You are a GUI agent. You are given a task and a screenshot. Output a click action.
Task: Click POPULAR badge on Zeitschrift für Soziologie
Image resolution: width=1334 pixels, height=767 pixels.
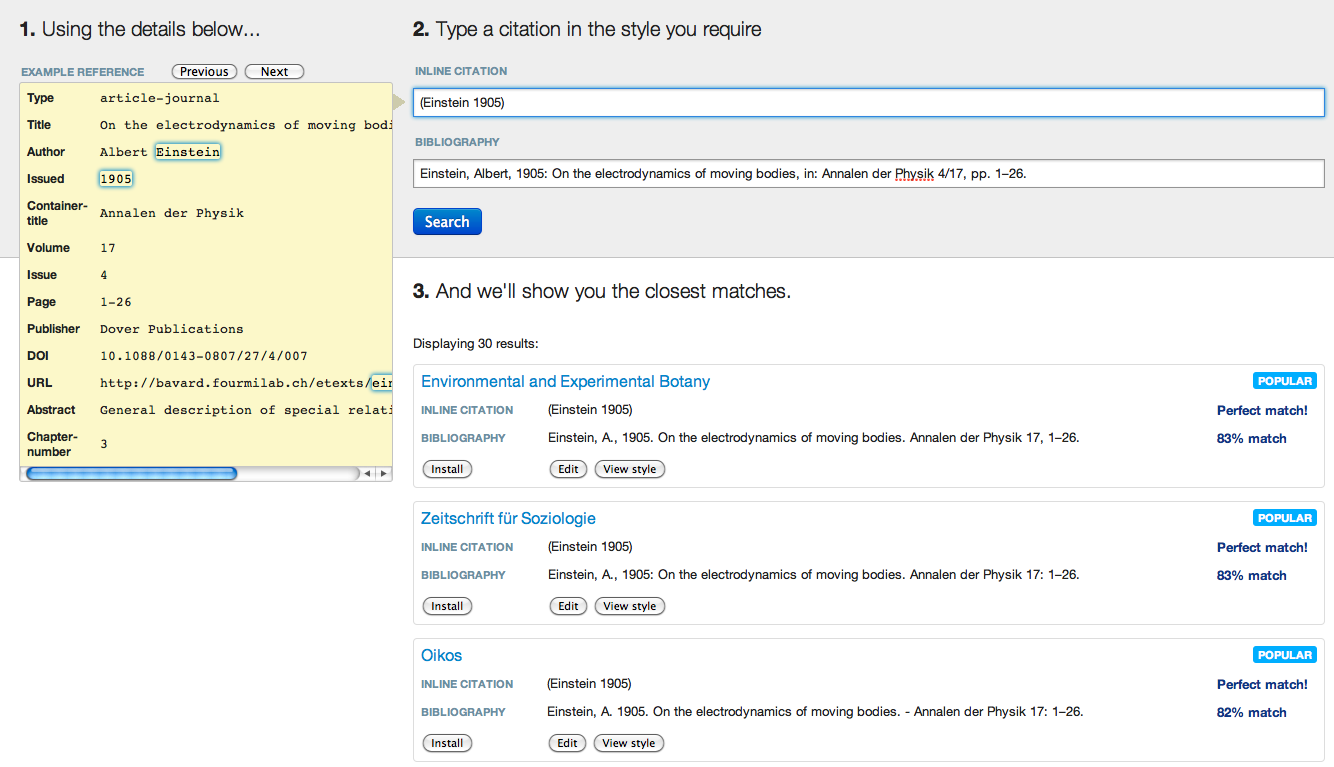(1285, 518)
